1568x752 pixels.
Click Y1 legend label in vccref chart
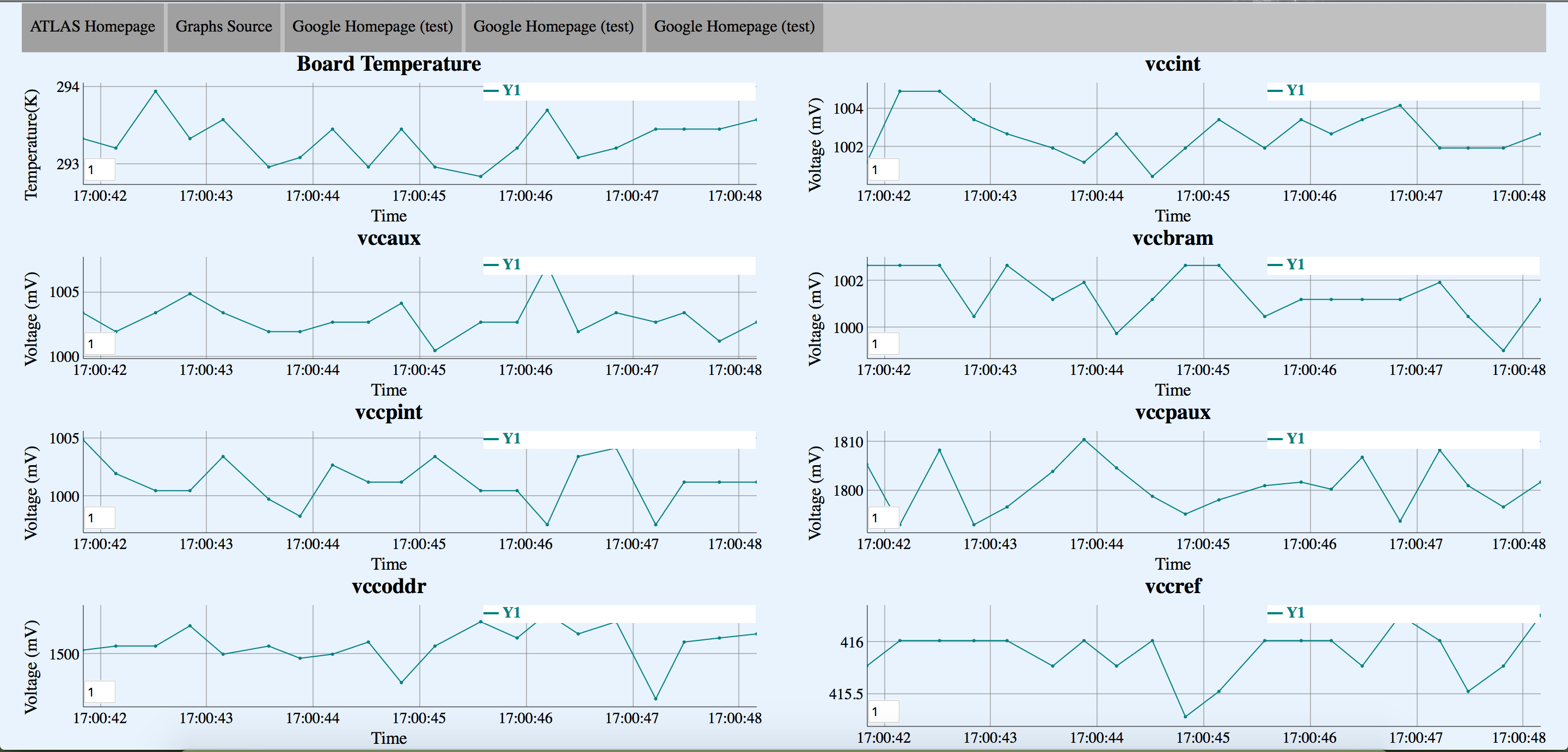pos(1295,613)
